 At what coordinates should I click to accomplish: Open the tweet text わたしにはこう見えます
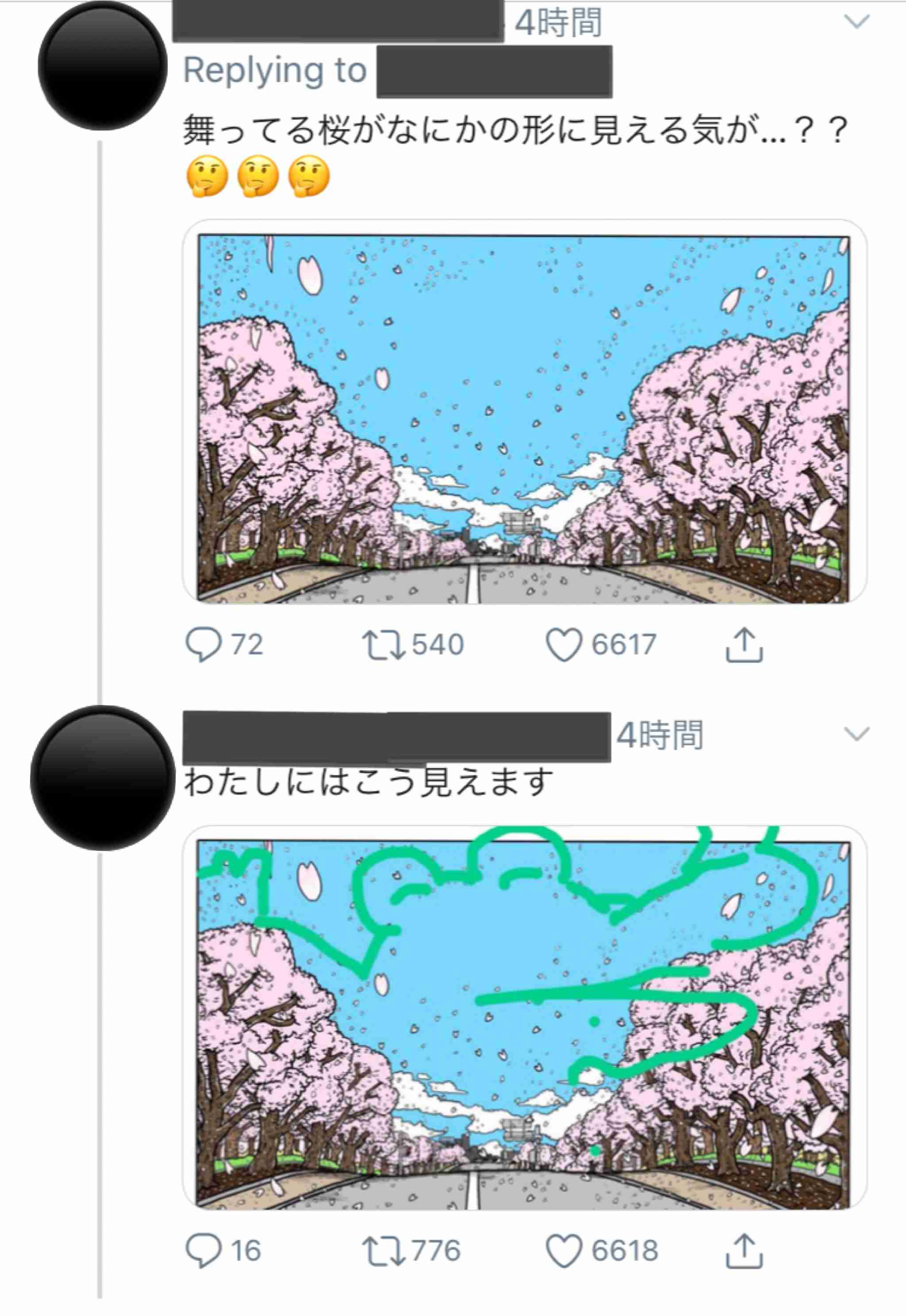(x=368, y=782)
